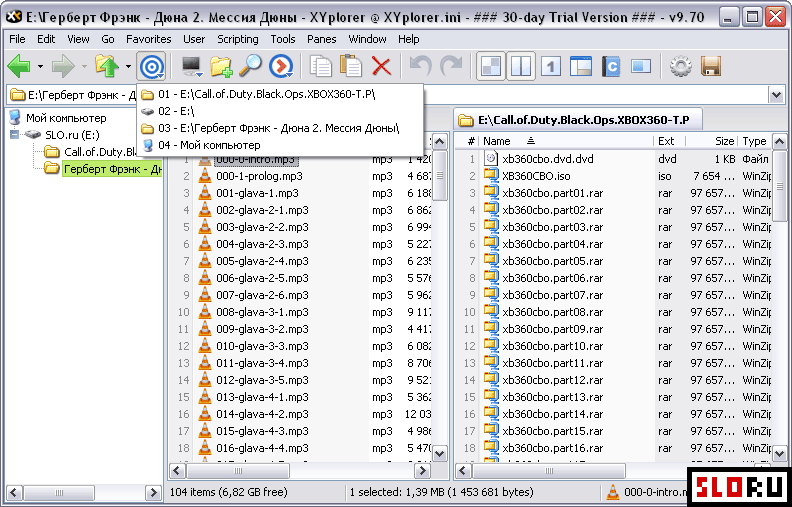Sort right pane by Name column
The image size is (792, 507).
[567, 141]
